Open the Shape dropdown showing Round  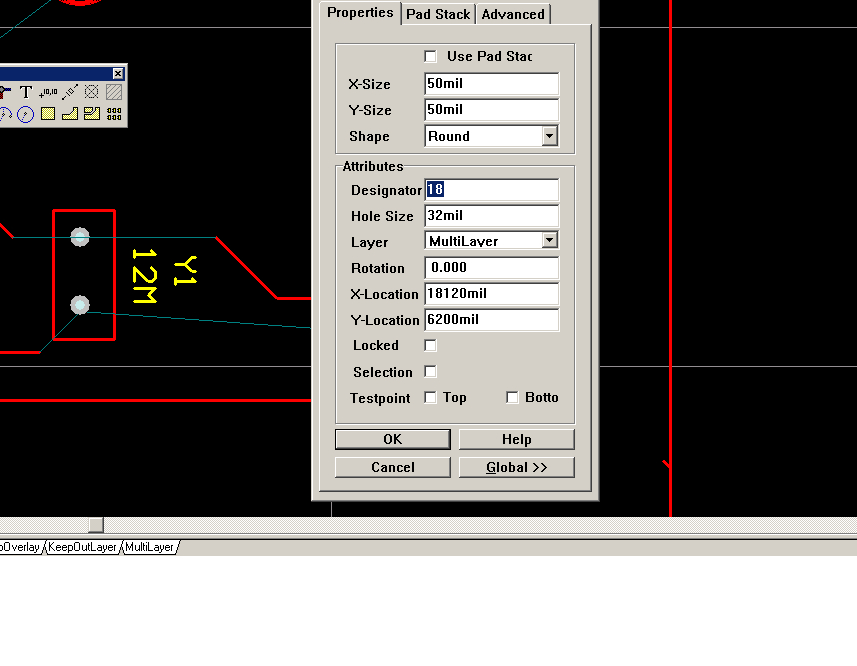click(550, 136)
